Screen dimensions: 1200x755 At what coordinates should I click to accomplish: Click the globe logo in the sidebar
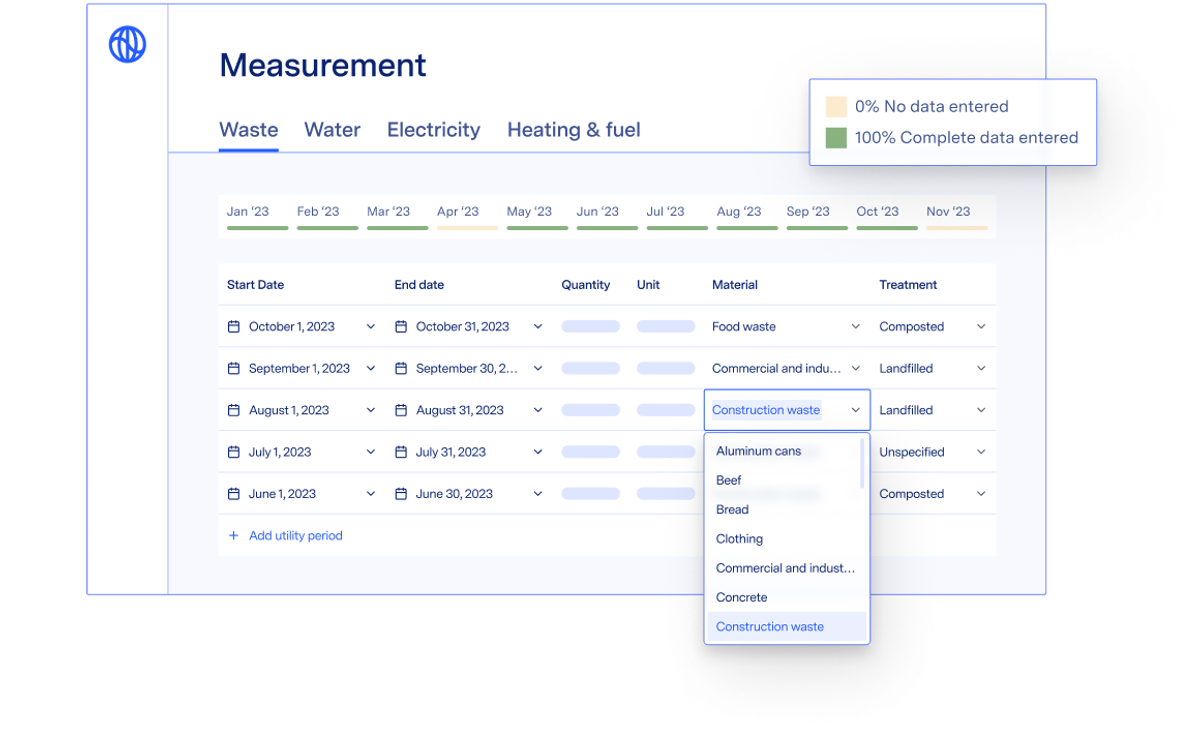coord(127,44)
